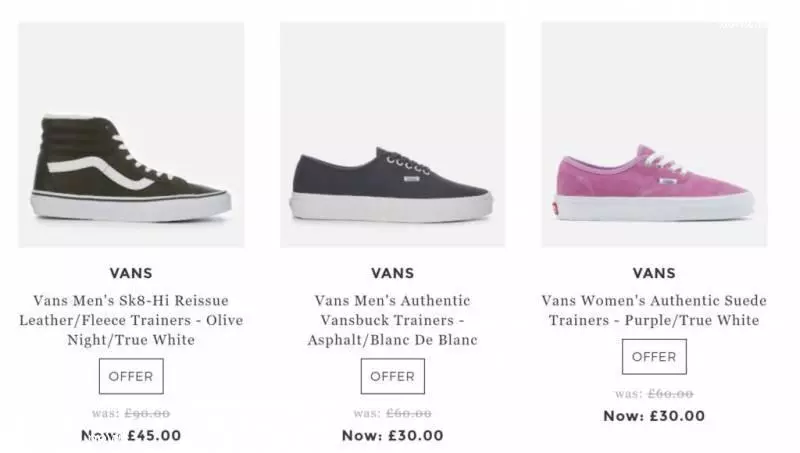Click OFFER button under Sk8-Hi Reissue
The height and width of the screenshot is (453, 800).
tap(131, 376)
